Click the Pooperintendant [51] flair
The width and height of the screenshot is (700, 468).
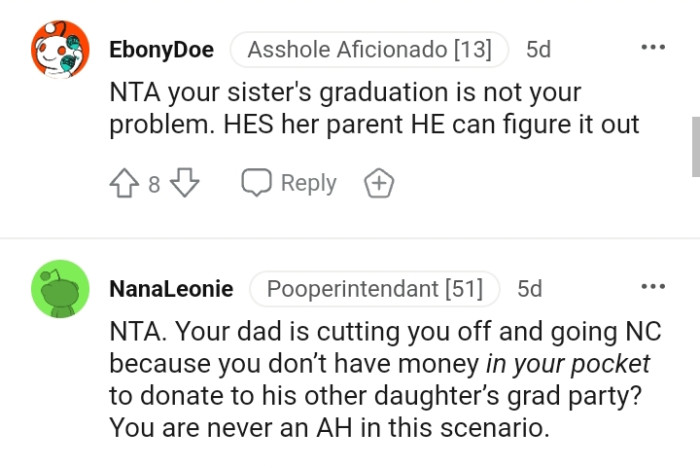pyautogui.click(x=374, y=289)
